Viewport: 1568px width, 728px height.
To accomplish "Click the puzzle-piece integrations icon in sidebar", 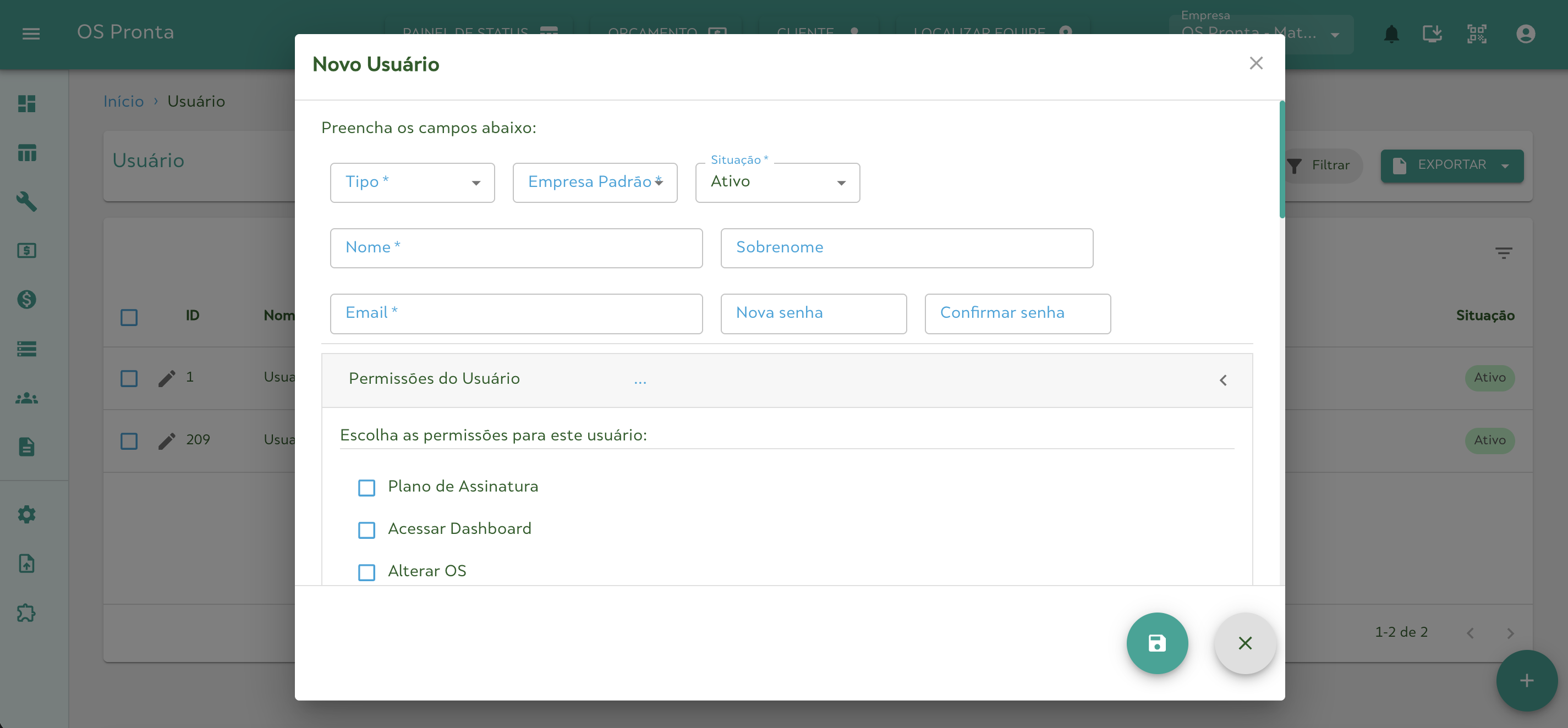I will pyautogui.click(x=27, y=613).
